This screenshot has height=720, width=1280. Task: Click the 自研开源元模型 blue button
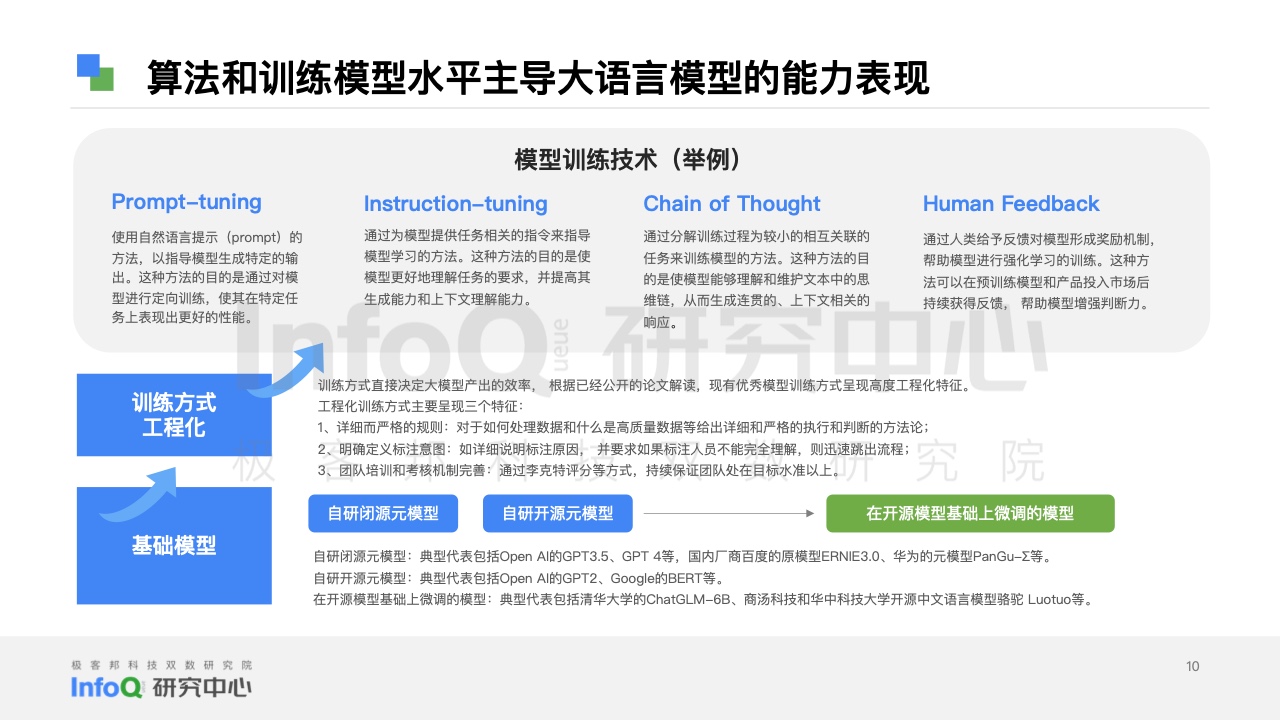(x=558, y=513)
